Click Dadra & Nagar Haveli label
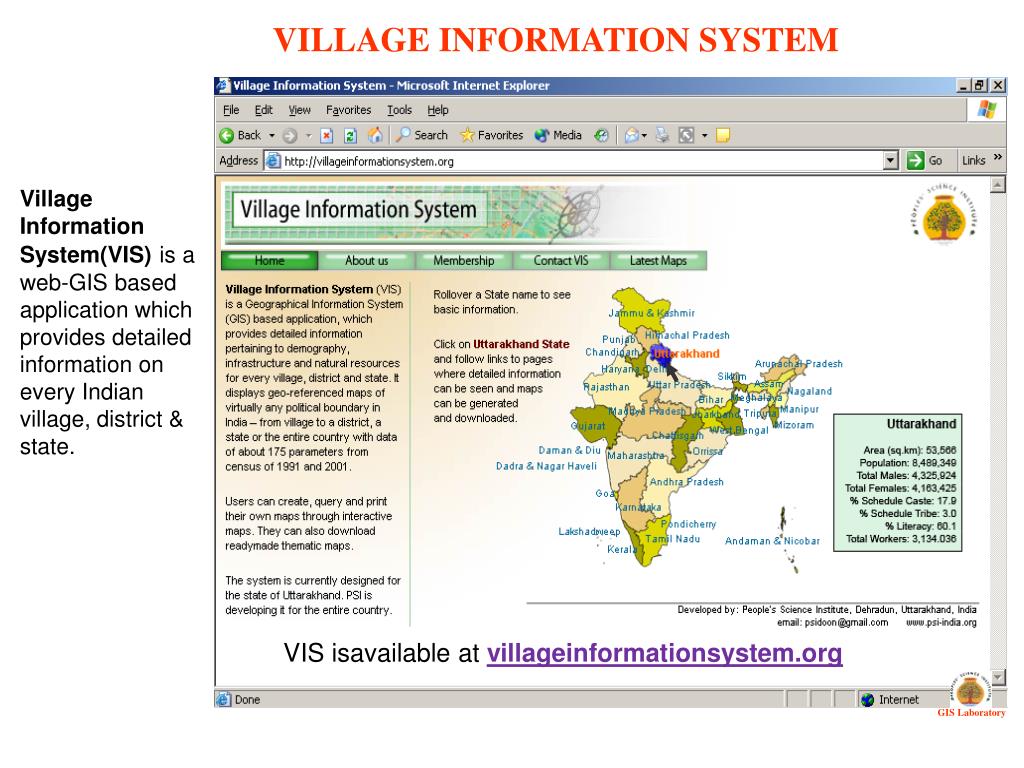Image resolution: width=1024 pixels, height=768 pixels. [x=547, y=466]
